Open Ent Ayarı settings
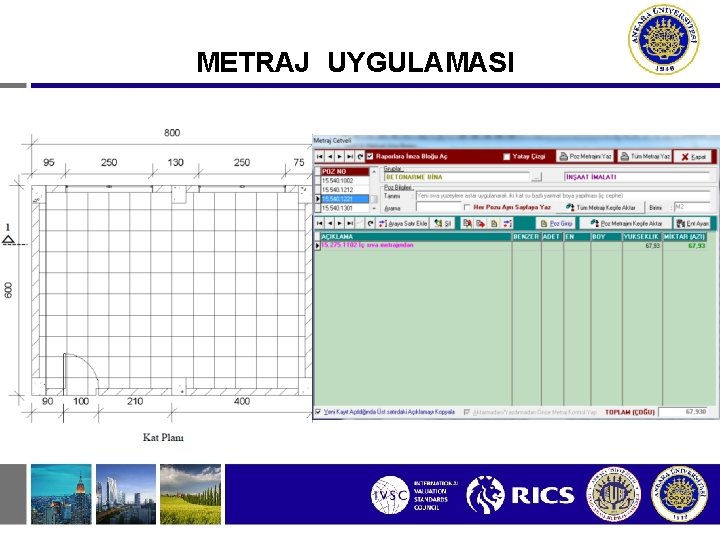The image size is (720, 540). (692, 223)
